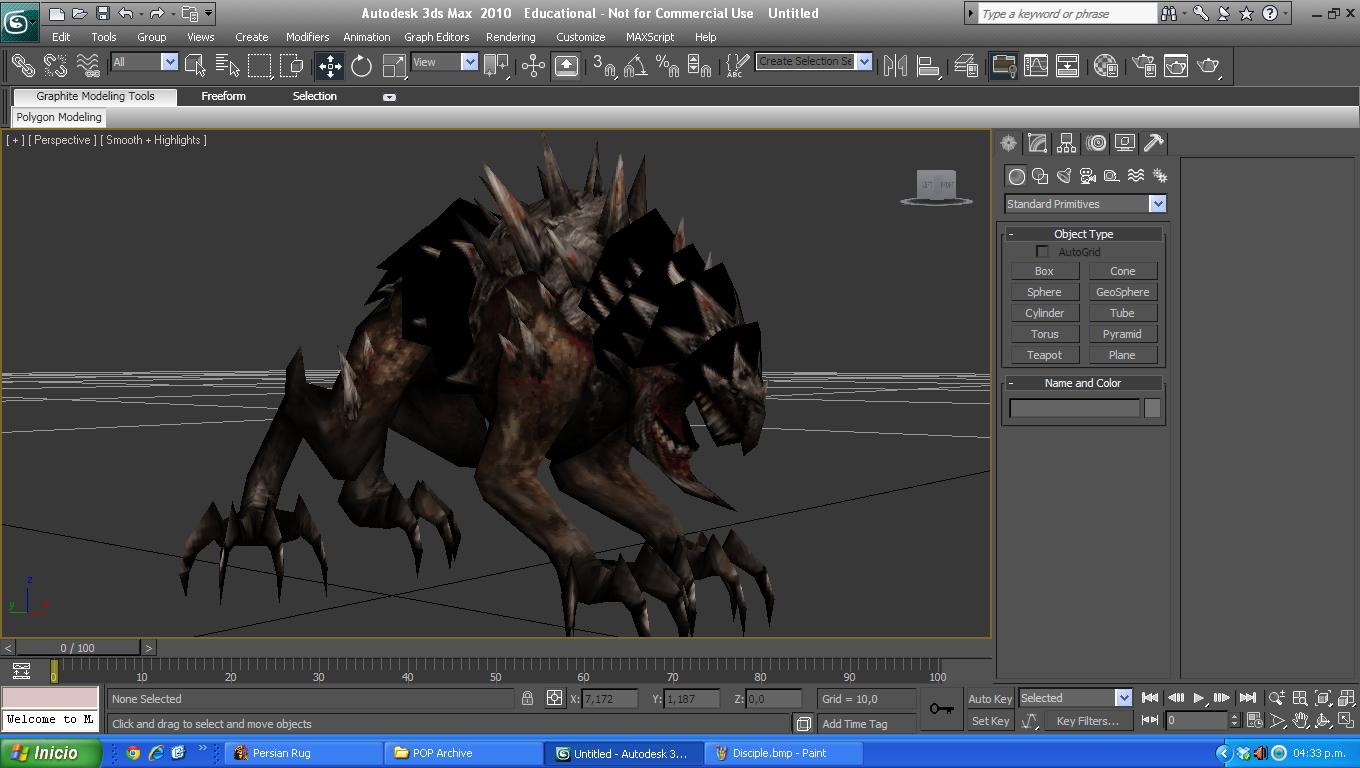Activate the Select and Rotate tool

(x=362, y=66)
